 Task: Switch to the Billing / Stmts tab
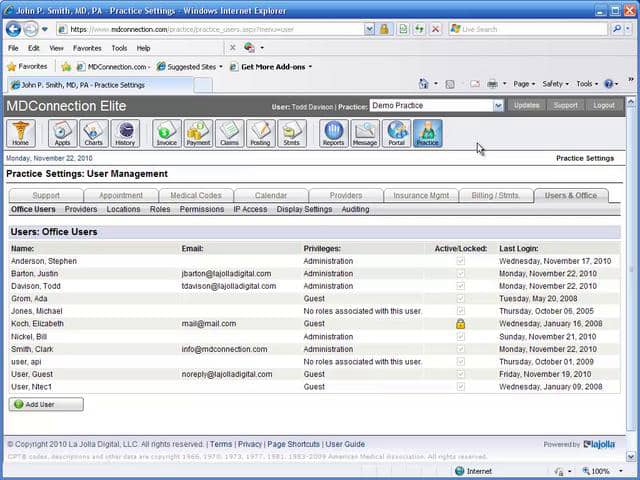(x=496, y=196)
